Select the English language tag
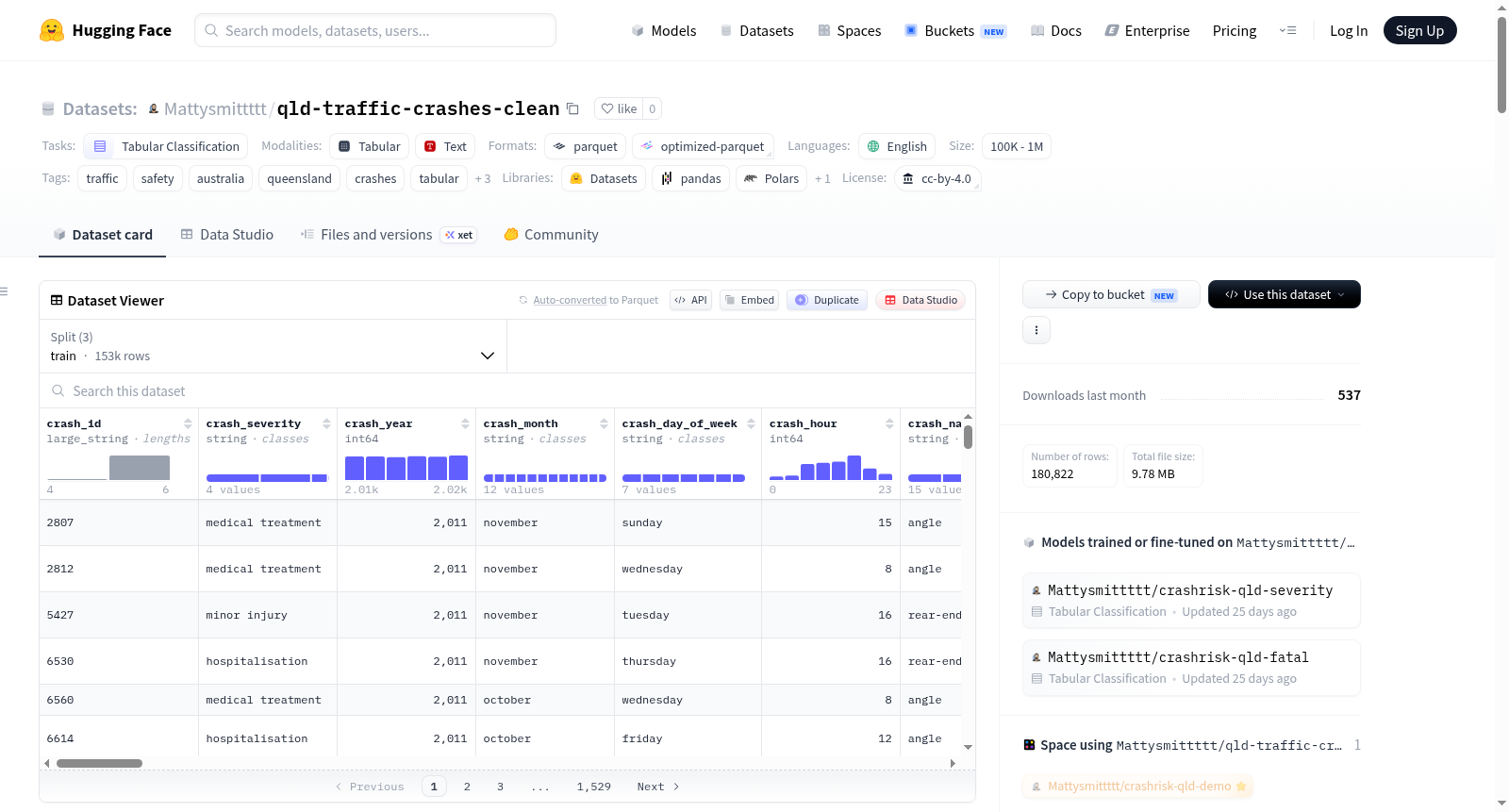 click(897, 146)
